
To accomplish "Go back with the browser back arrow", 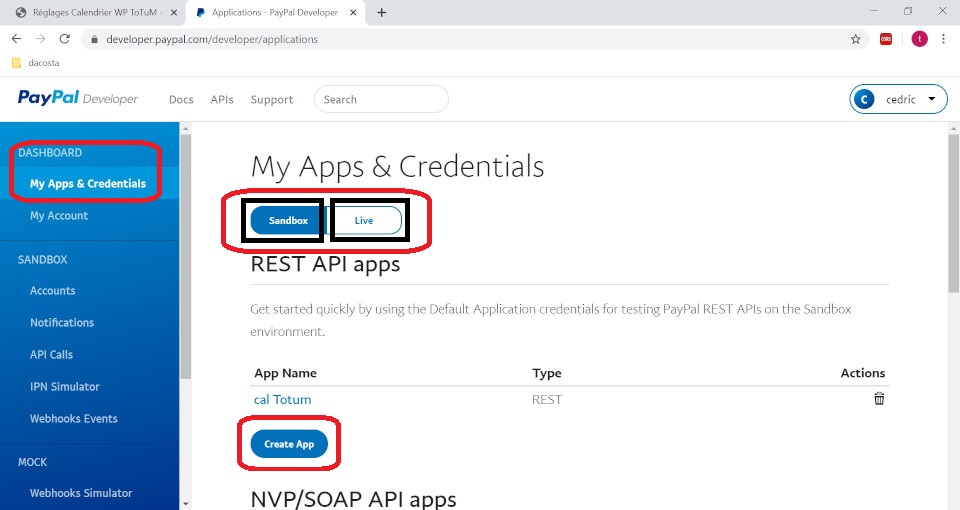I will 16,39.
